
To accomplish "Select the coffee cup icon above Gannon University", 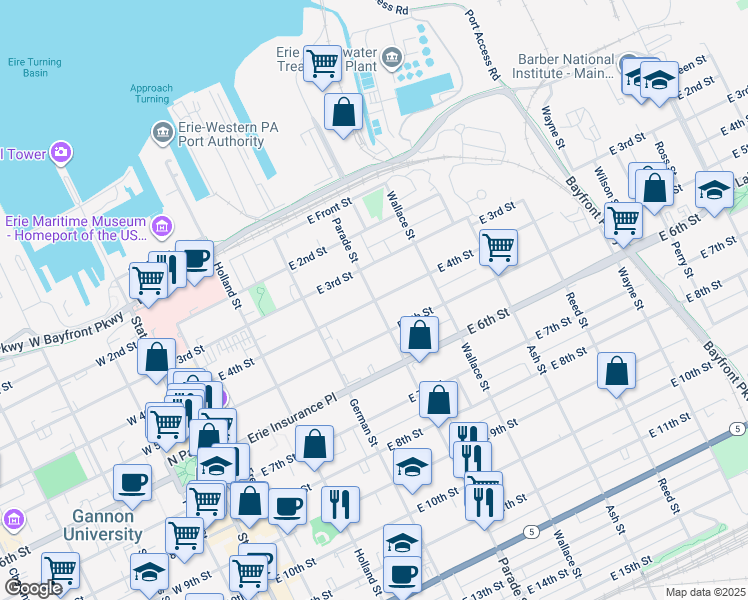I will tap(132, 483).
